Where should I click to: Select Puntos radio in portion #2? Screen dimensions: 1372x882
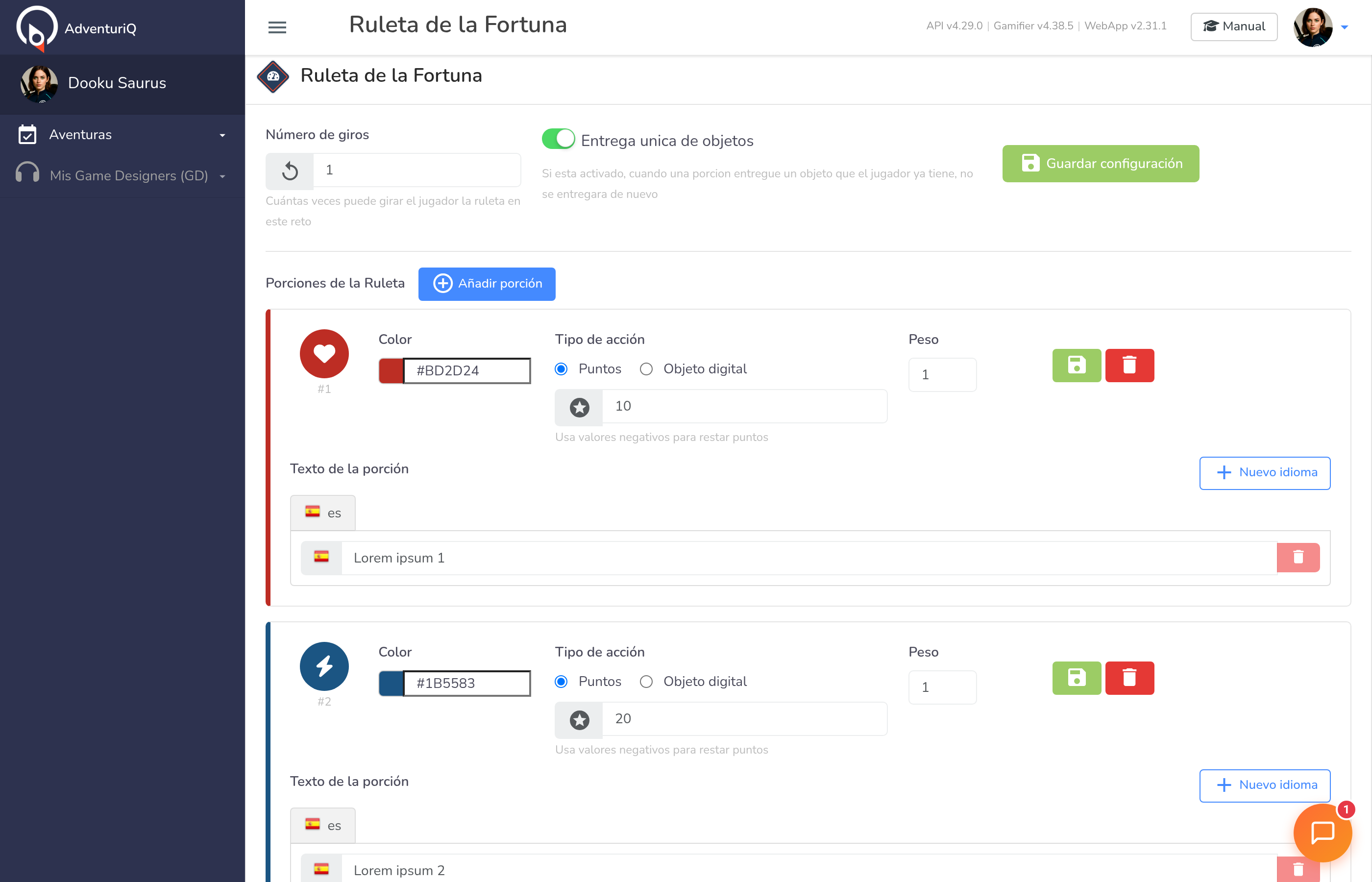(561, 682)
